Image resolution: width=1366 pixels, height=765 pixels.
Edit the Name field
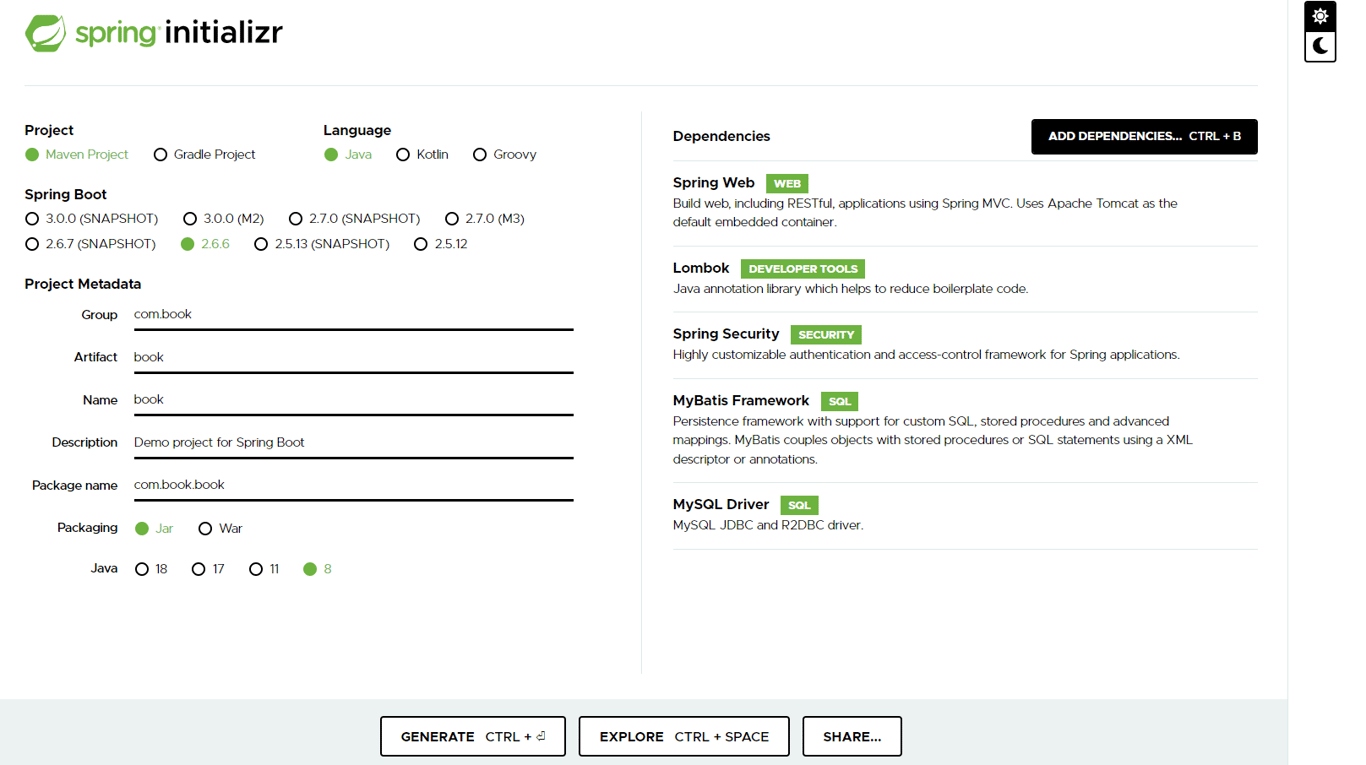(354, 400)
